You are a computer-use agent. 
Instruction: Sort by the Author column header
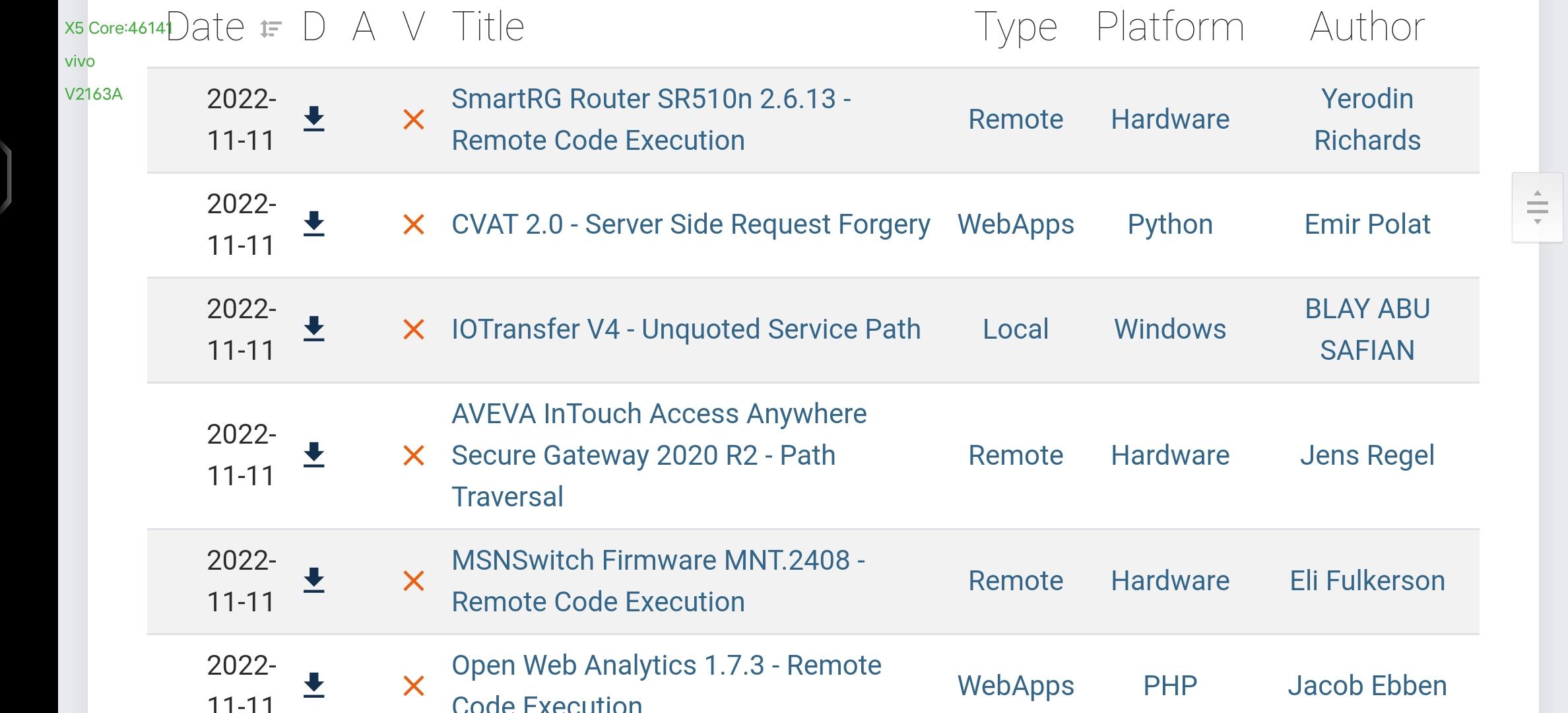(1367, 28)
